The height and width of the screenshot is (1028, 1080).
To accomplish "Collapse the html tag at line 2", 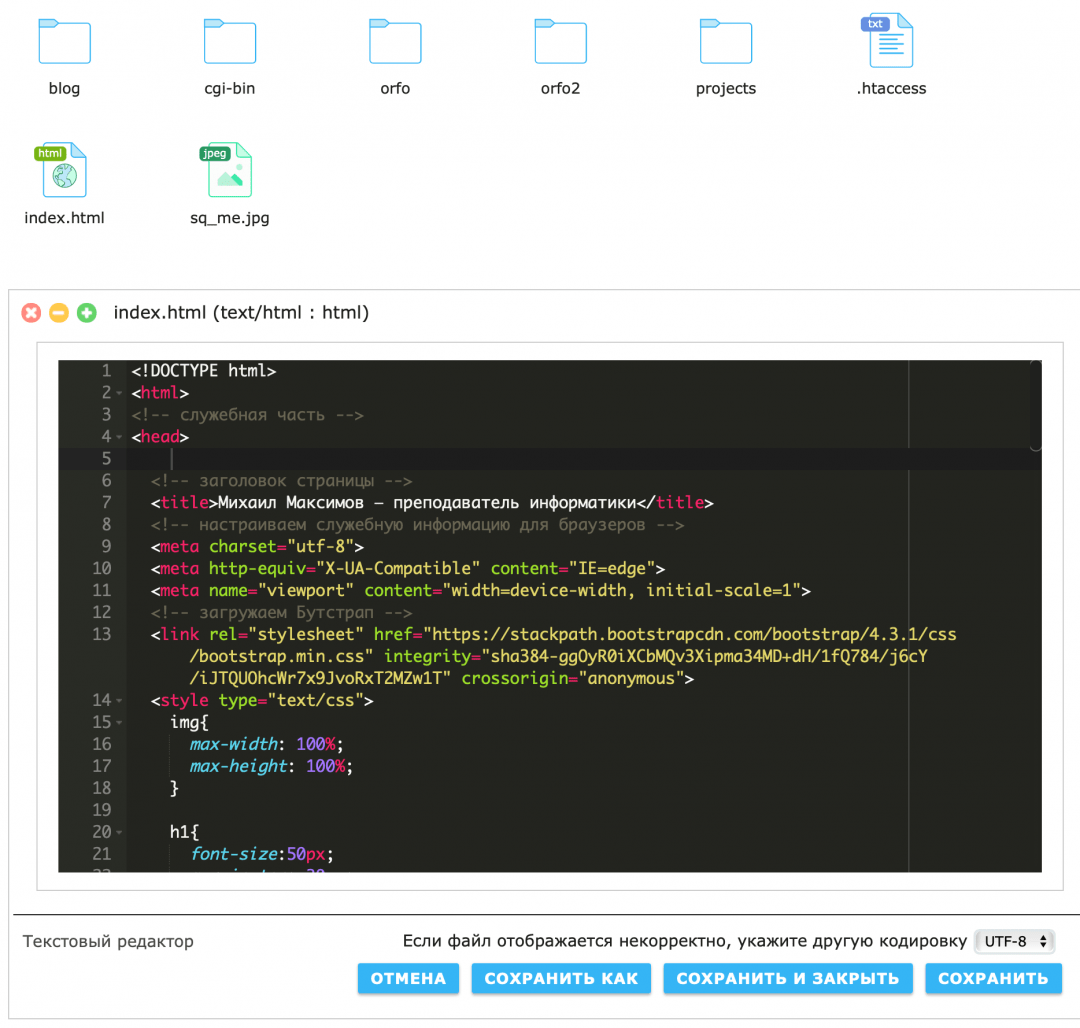I will click(x=120, y=393).
